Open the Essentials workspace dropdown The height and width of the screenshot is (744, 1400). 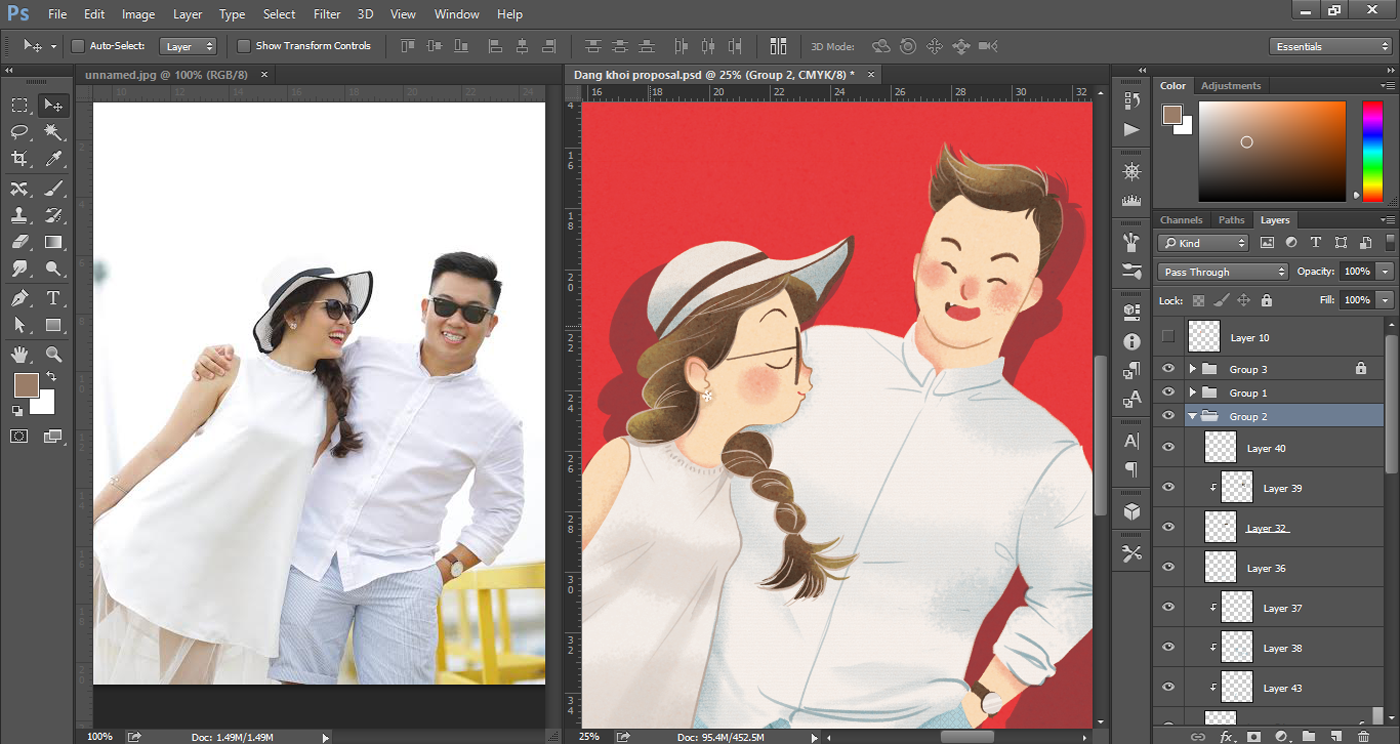coord(1330,47)
